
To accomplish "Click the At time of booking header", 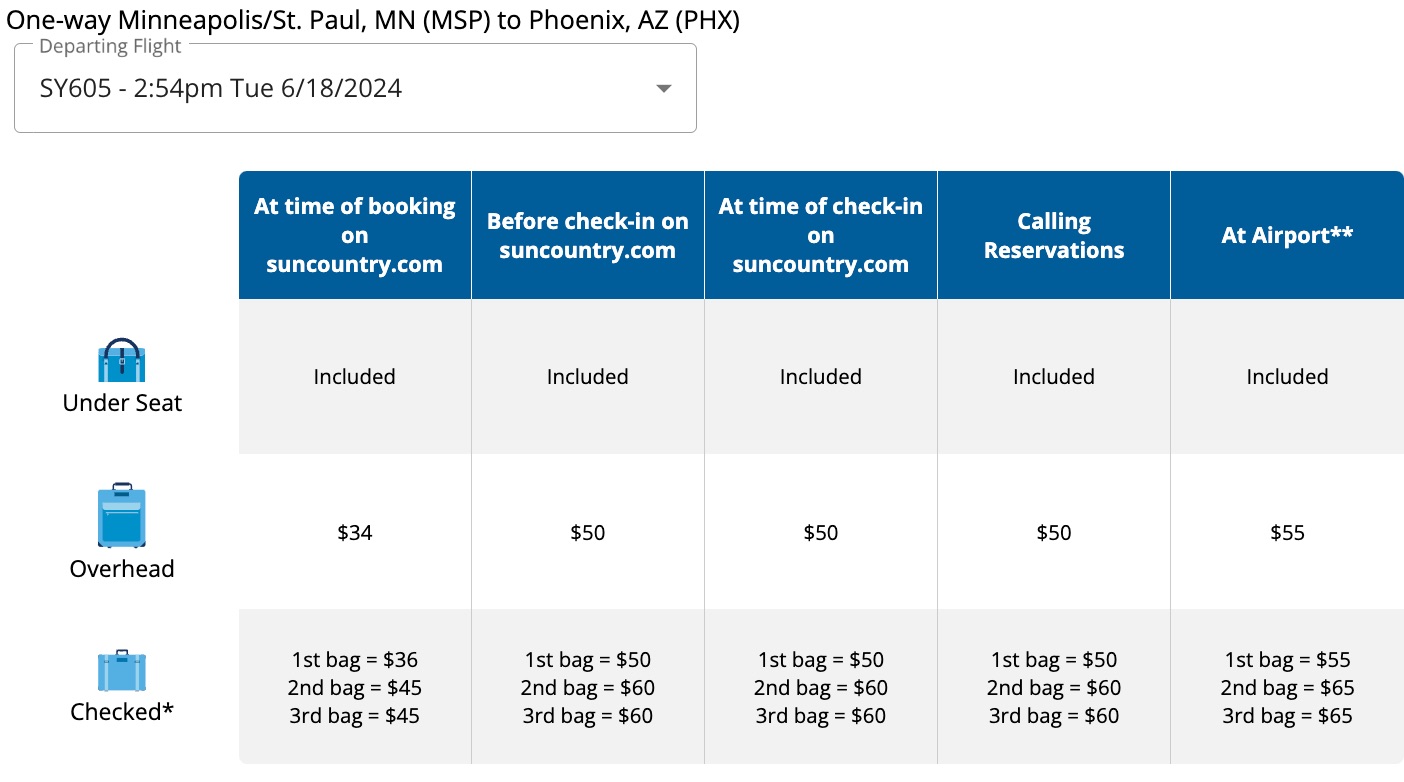I will (354, 235).
